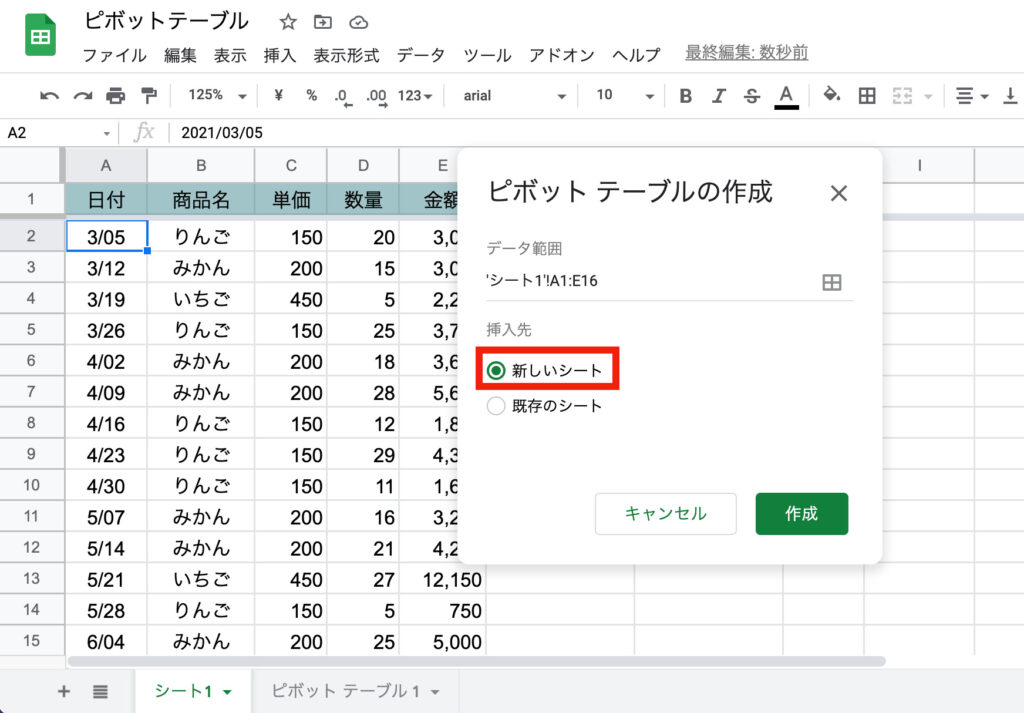1024x713 pixels.
Task: Select the 既存のシート radio button
Action: pyautogui.click(x=496, y=406)
